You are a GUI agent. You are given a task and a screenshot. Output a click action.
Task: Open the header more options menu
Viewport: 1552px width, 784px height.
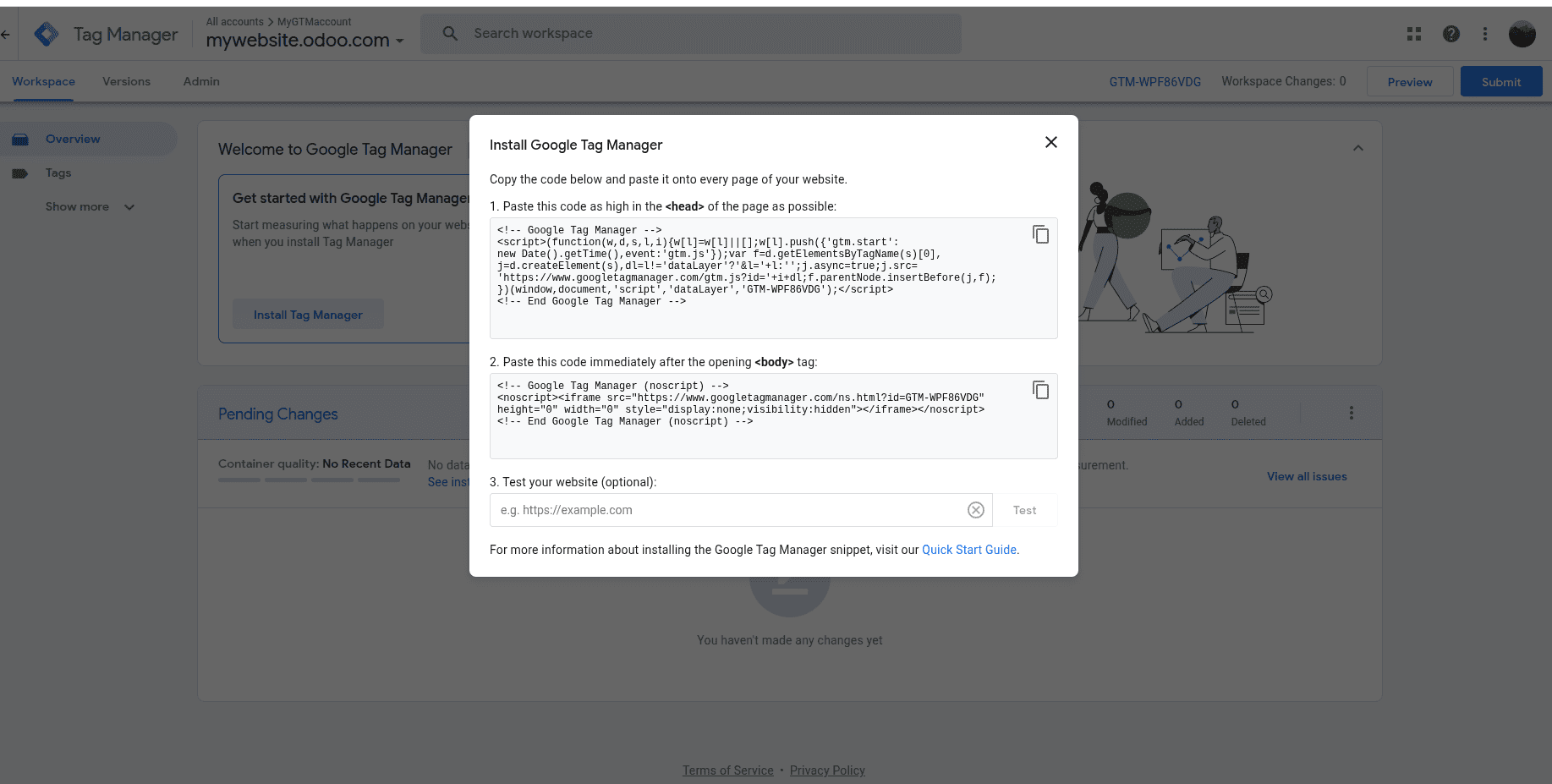[1484, 34]
